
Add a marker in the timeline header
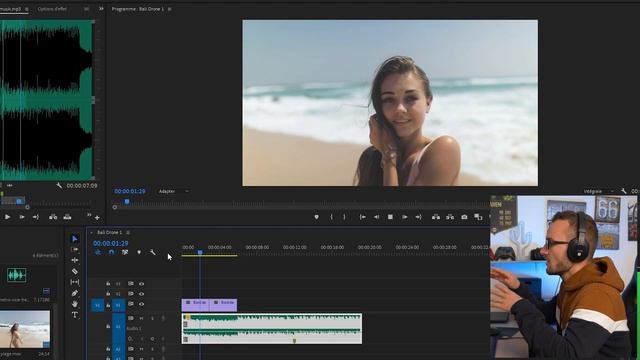click(139, 253)
